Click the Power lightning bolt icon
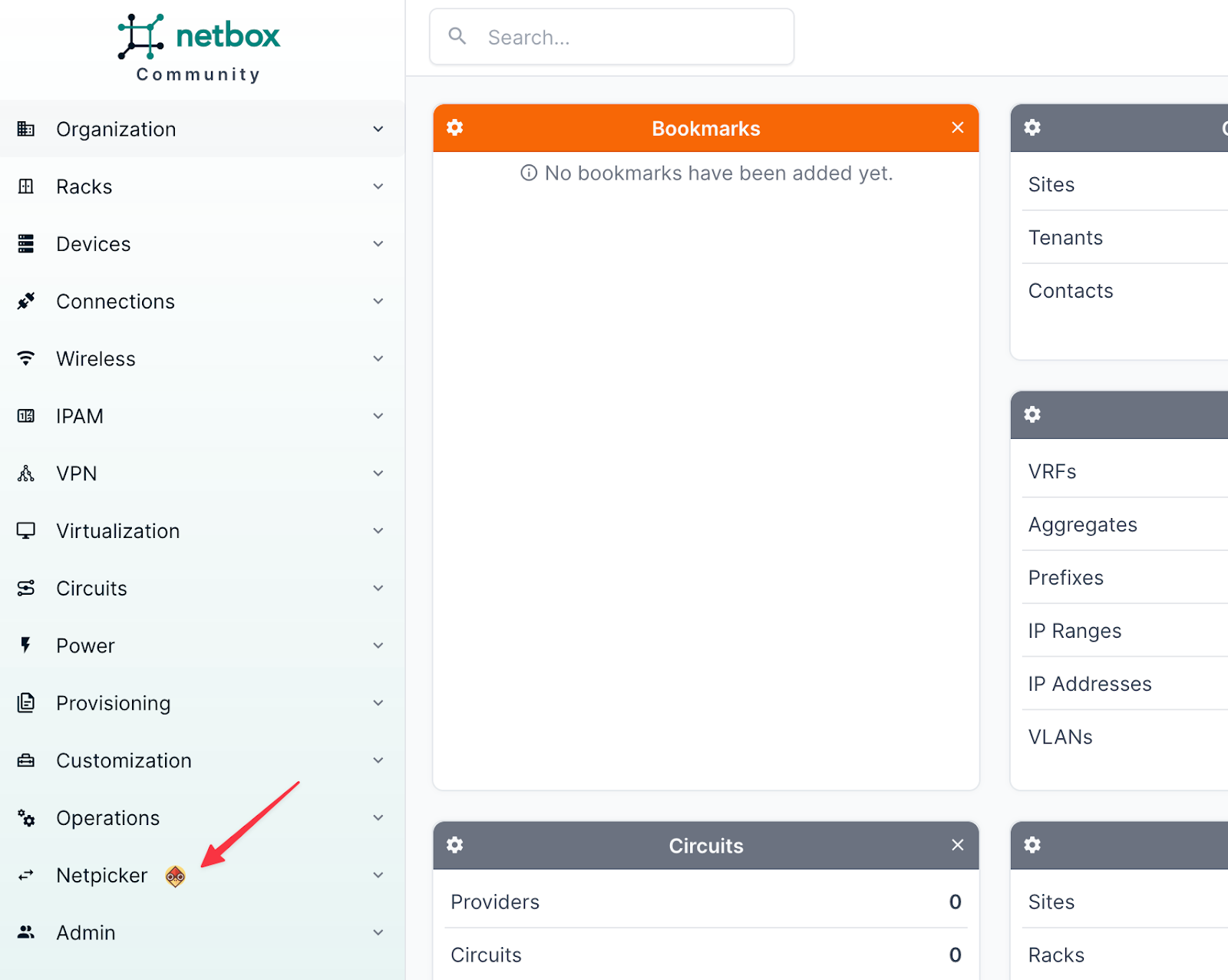Screen dimensions: 1228x980 click(x=26, y=645)
